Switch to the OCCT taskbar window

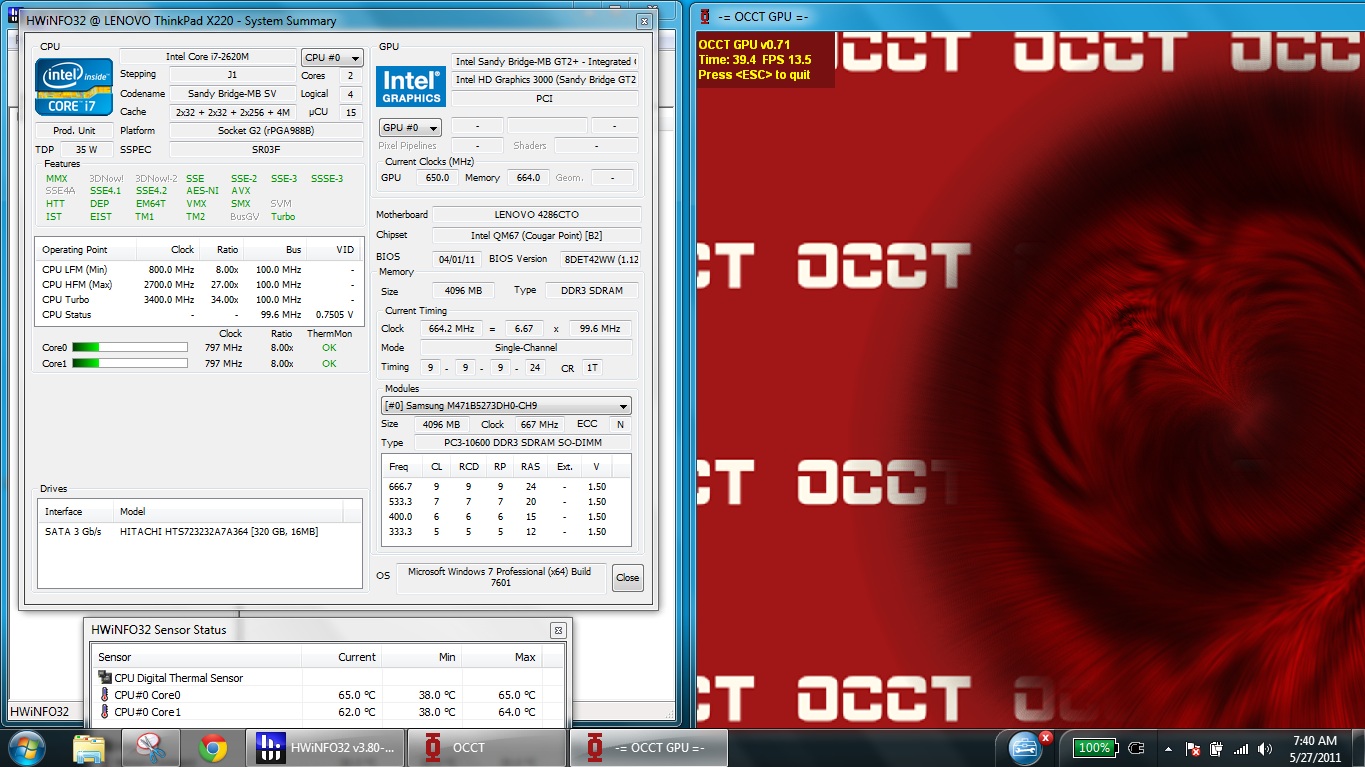pyautogui.click(x=487, y=748)
